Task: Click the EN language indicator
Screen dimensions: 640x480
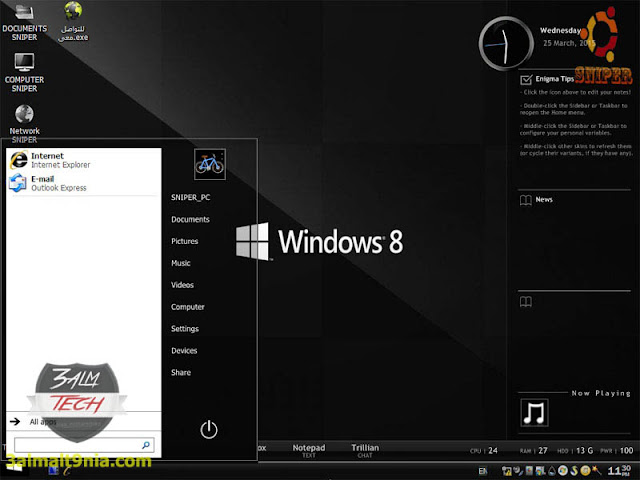Action: click(x=483, y=471)
